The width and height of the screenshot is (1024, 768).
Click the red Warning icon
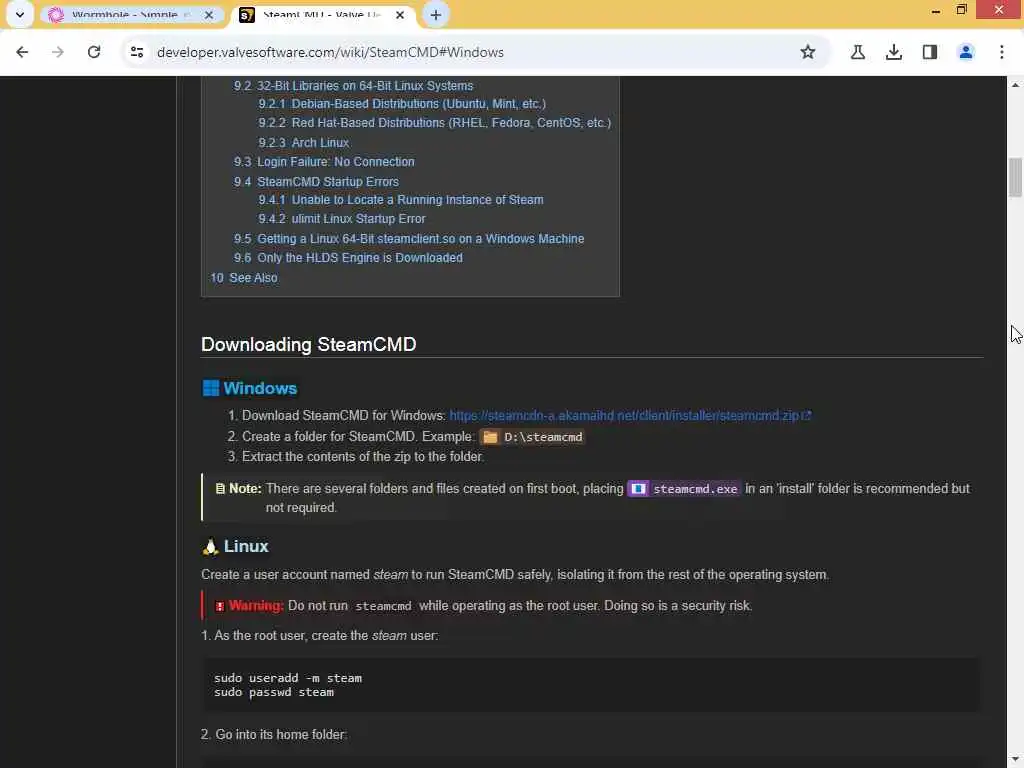tap(220, 606)
